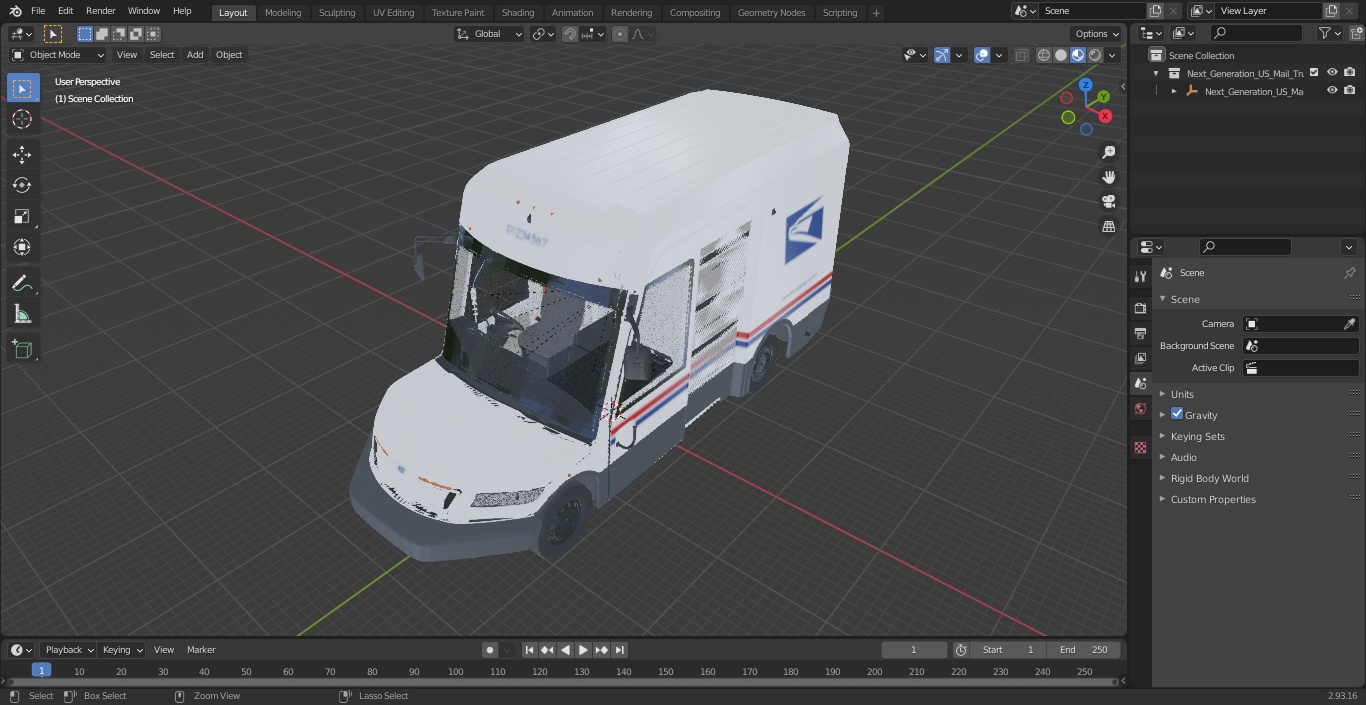Click the Blender logo menu icon

[x=14, y=11]
